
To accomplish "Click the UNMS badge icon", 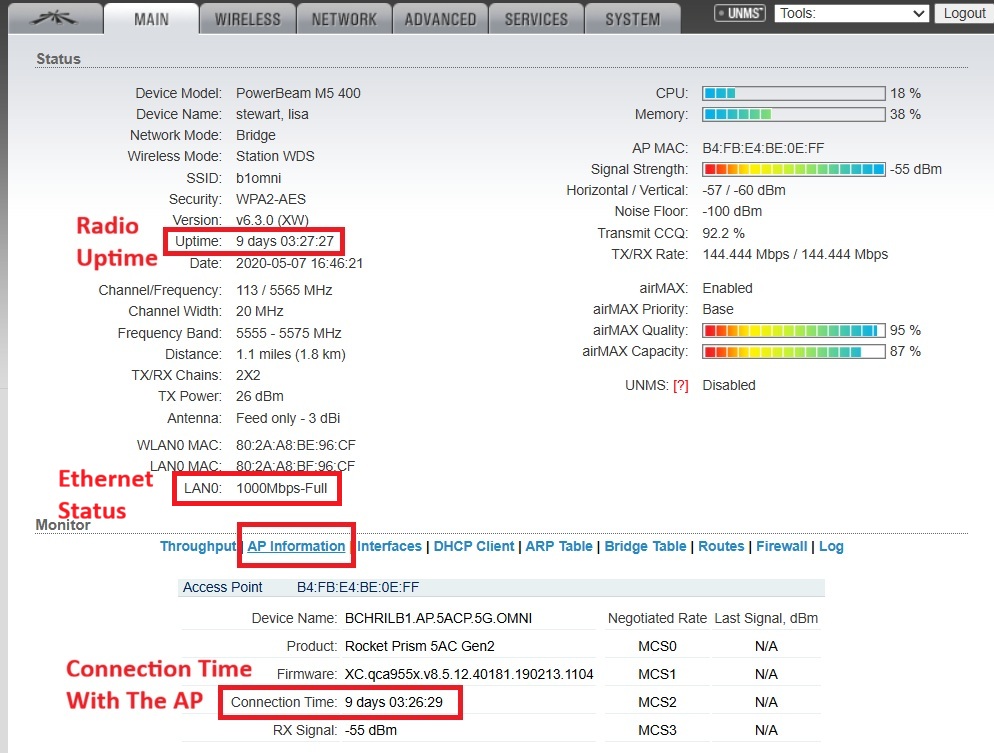I will click(x=740, y=13).
